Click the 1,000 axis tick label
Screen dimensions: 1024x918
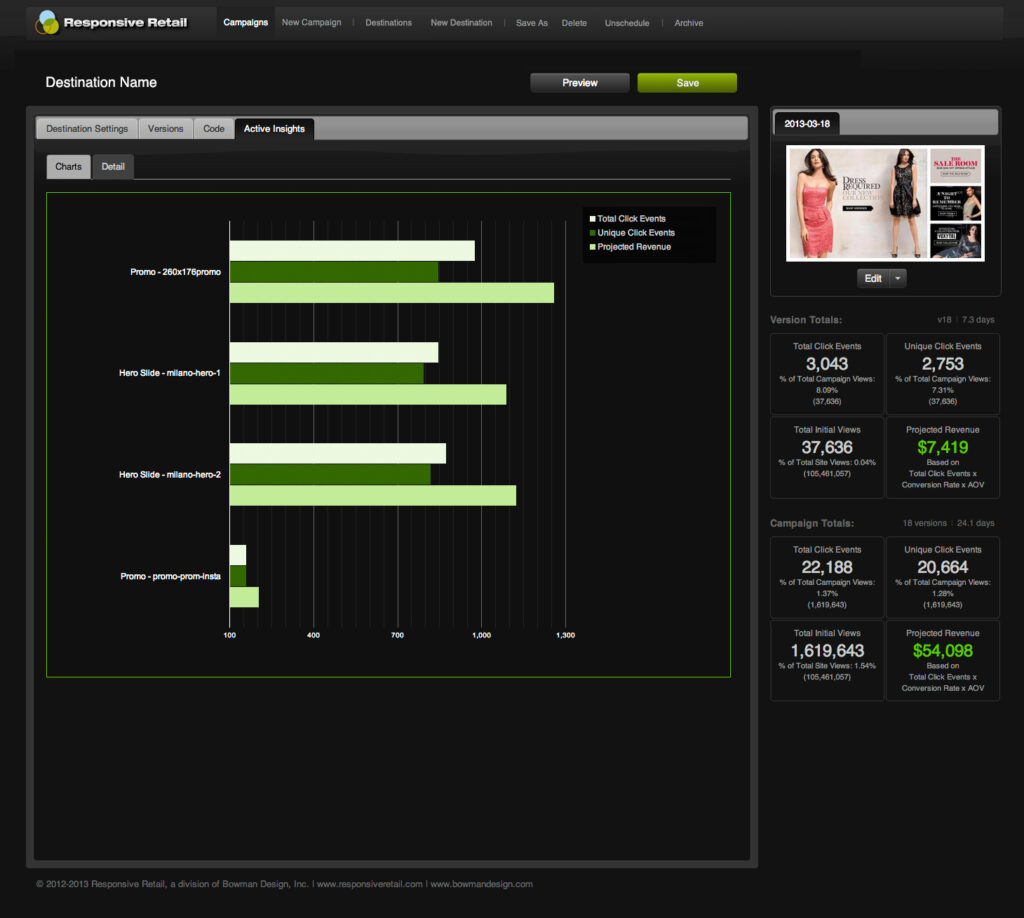(481, 635)
